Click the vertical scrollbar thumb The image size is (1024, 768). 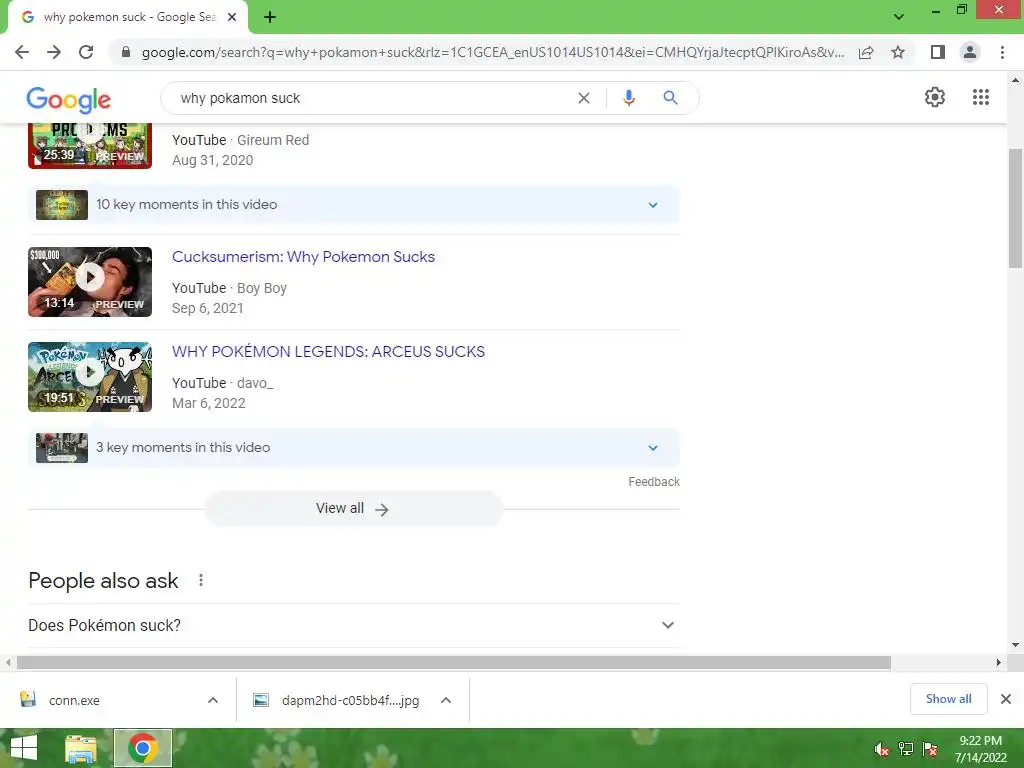tap(1015, 208)
